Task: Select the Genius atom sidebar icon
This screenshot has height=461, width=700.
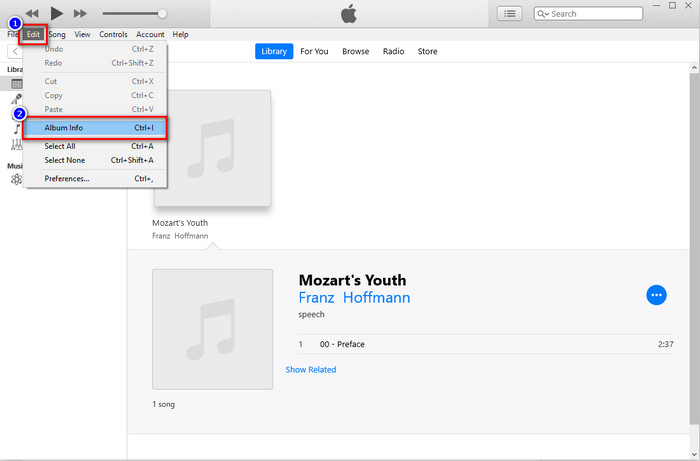Action: click(x=17, y=179)
